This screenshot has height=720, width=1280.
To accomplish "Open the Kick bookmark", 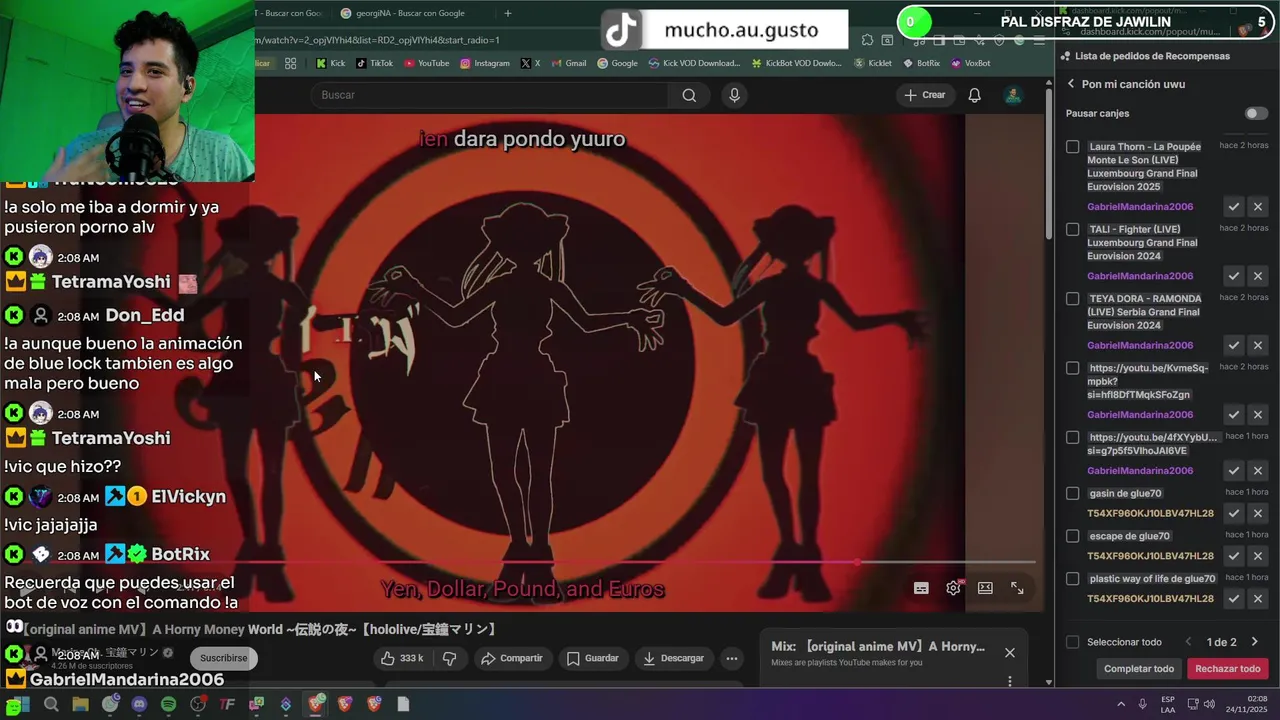I will coord(330,63).
